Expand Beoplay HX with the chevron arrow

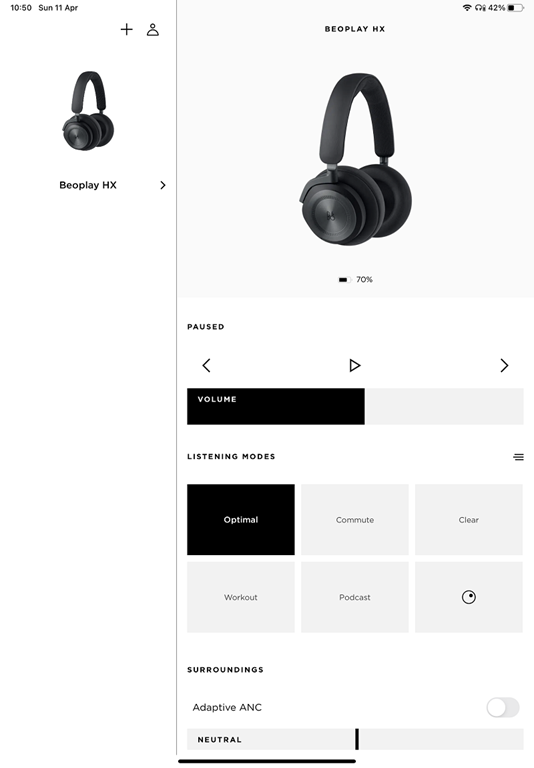[163, 185]
